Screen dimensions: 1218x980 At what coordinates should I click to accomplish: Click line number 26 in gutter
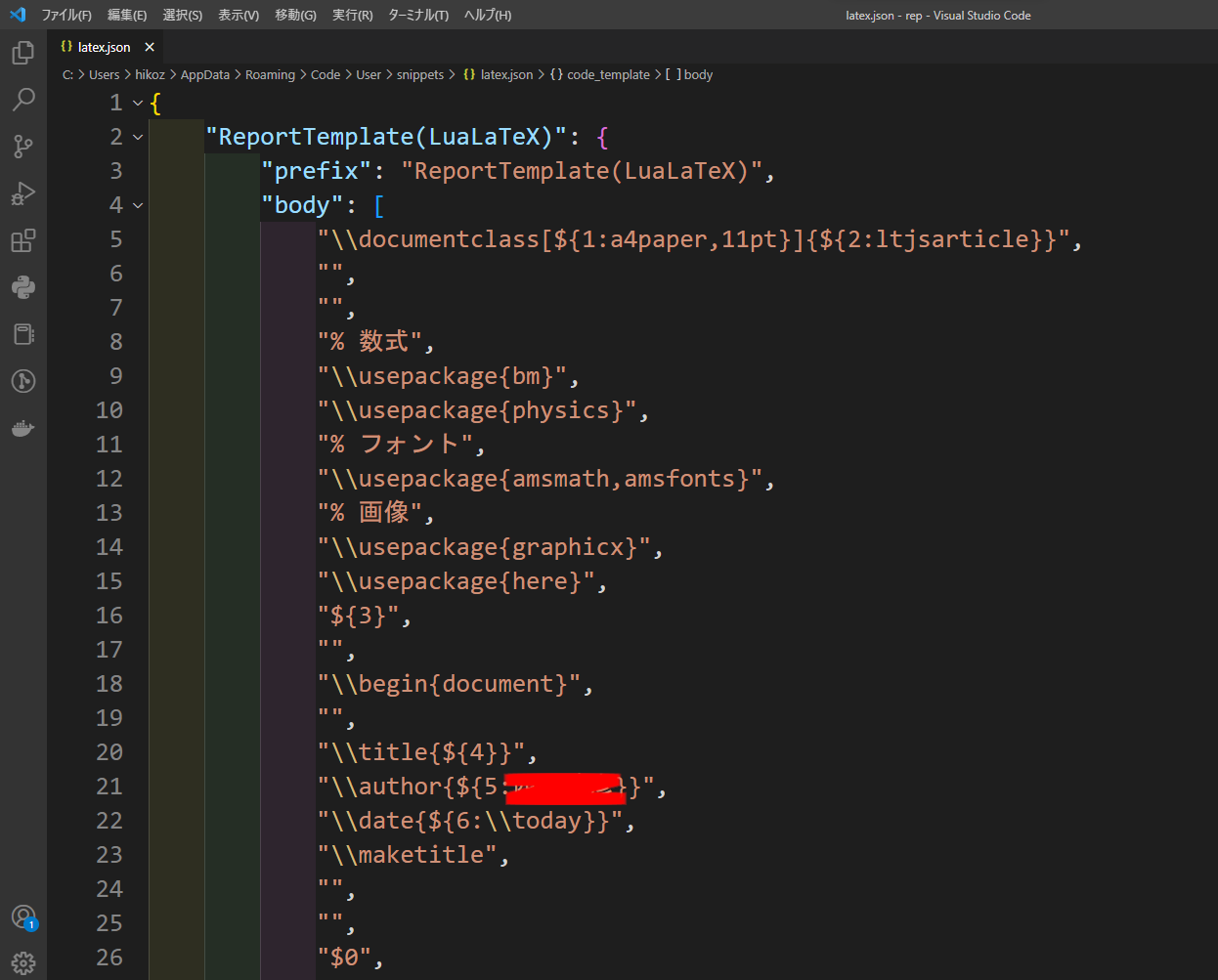click(x=109, y=958)
